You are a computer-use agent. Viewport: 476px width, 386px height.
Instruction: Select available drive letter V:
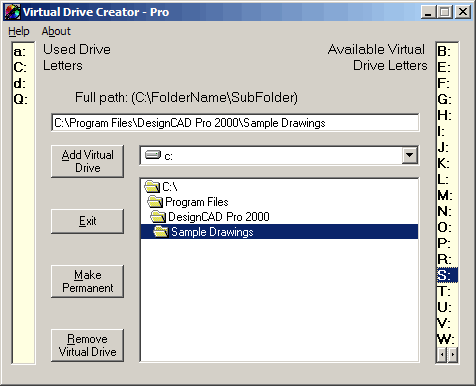[447, 323]
